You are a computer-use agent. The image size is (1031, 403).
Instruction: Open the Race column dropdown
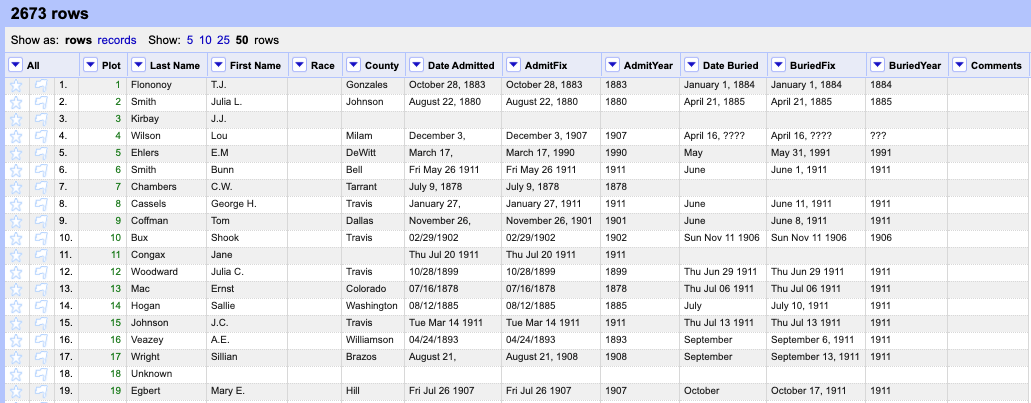pos(300,65)
